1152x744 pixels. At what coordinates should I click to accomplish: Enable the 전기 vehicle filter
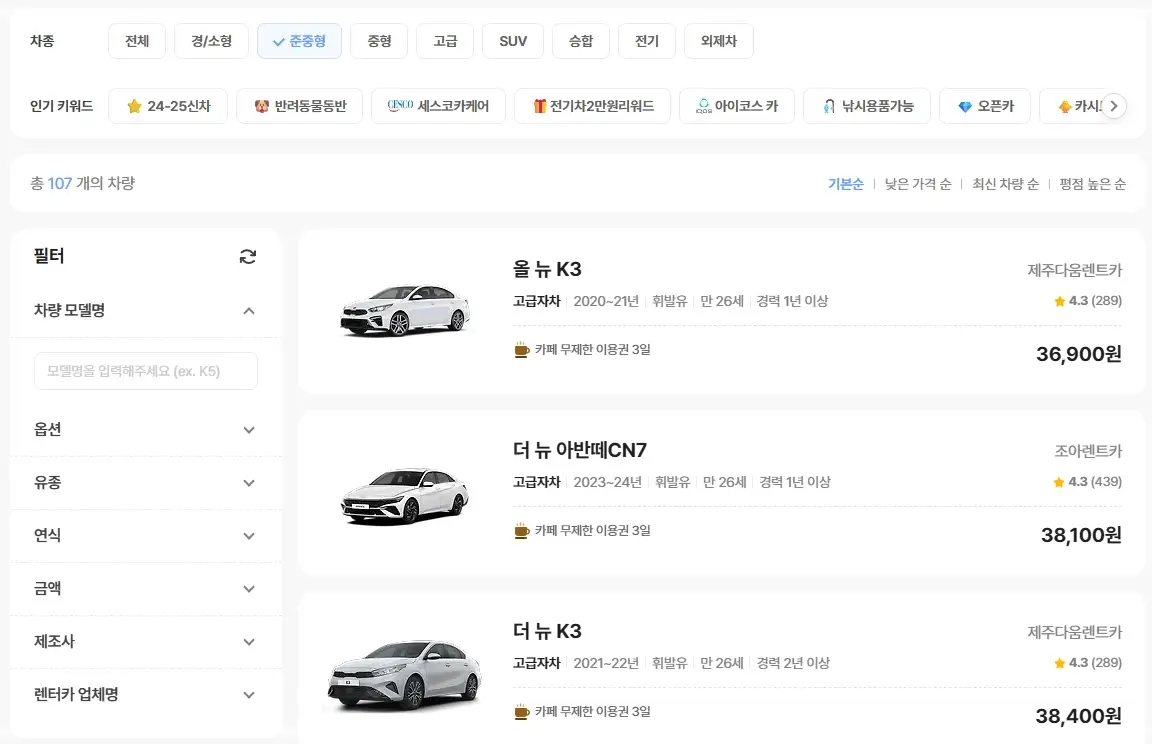pyautogui.click(x=646, y=40)
